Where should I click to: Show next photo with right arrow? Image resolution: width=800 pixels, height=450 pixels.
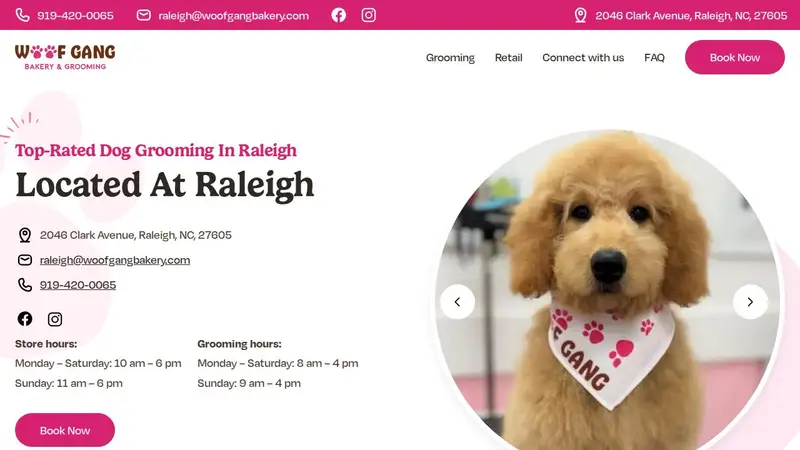tap(750, 302)
